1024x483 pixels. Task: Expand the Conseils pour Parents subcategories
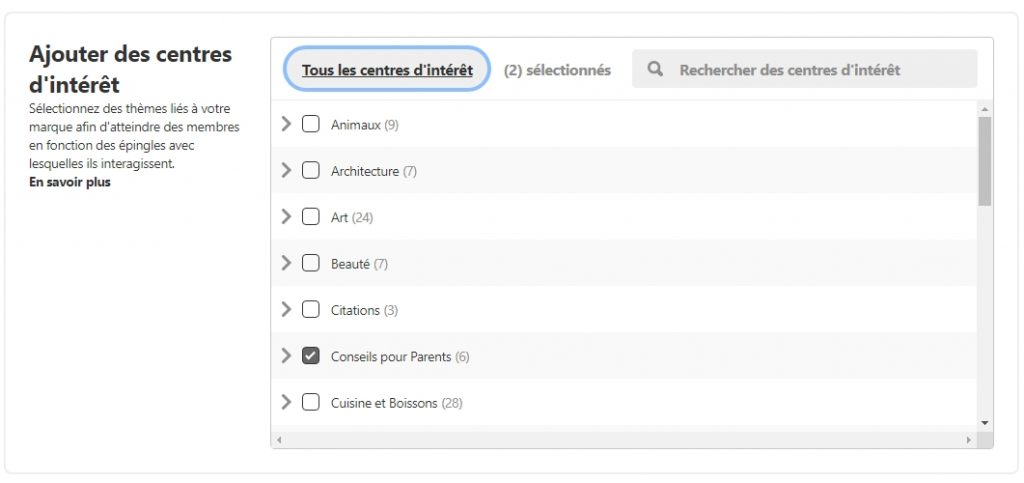pos(287,356)
